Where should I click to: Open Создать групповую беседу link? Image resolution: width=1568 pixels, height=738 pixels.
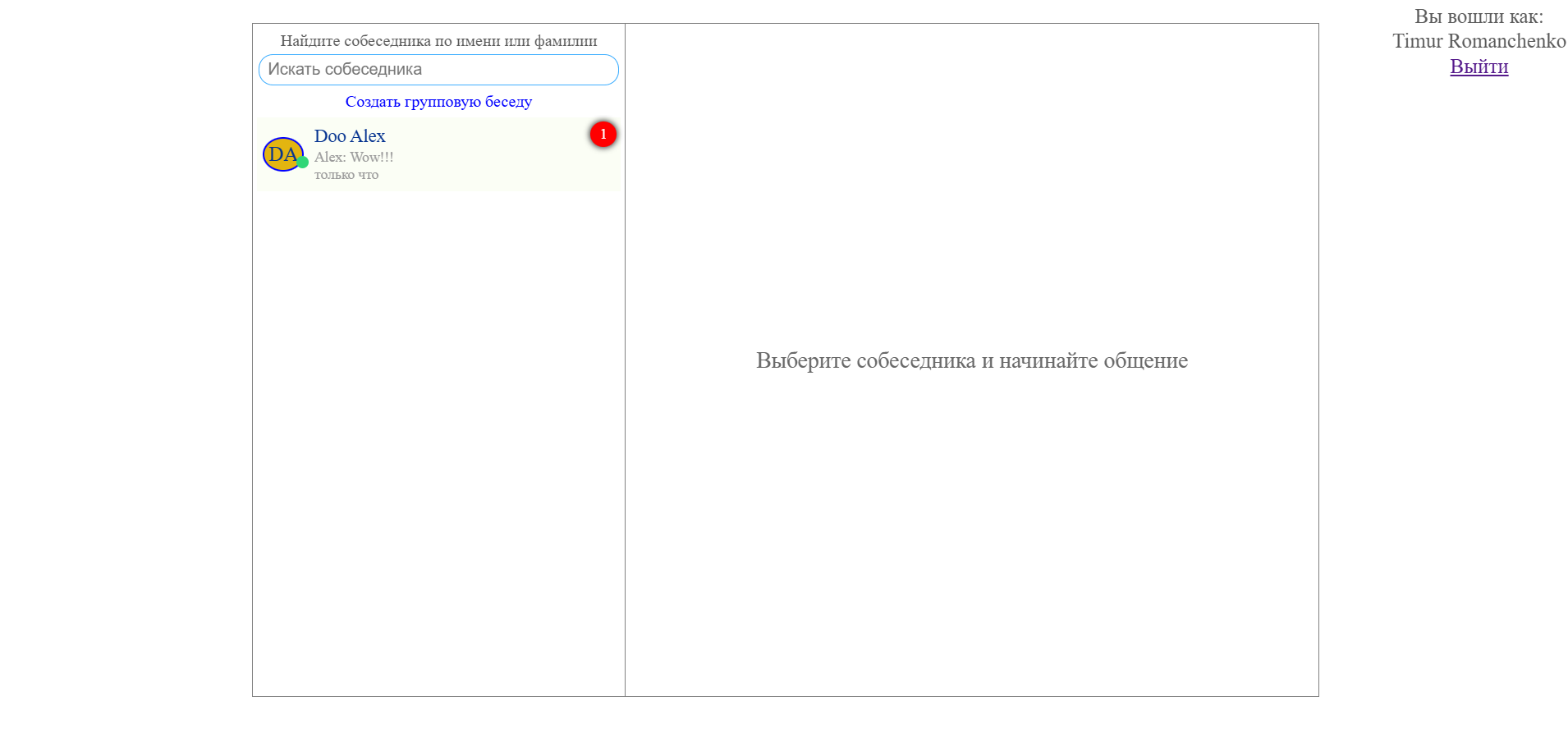coord(438,102)
